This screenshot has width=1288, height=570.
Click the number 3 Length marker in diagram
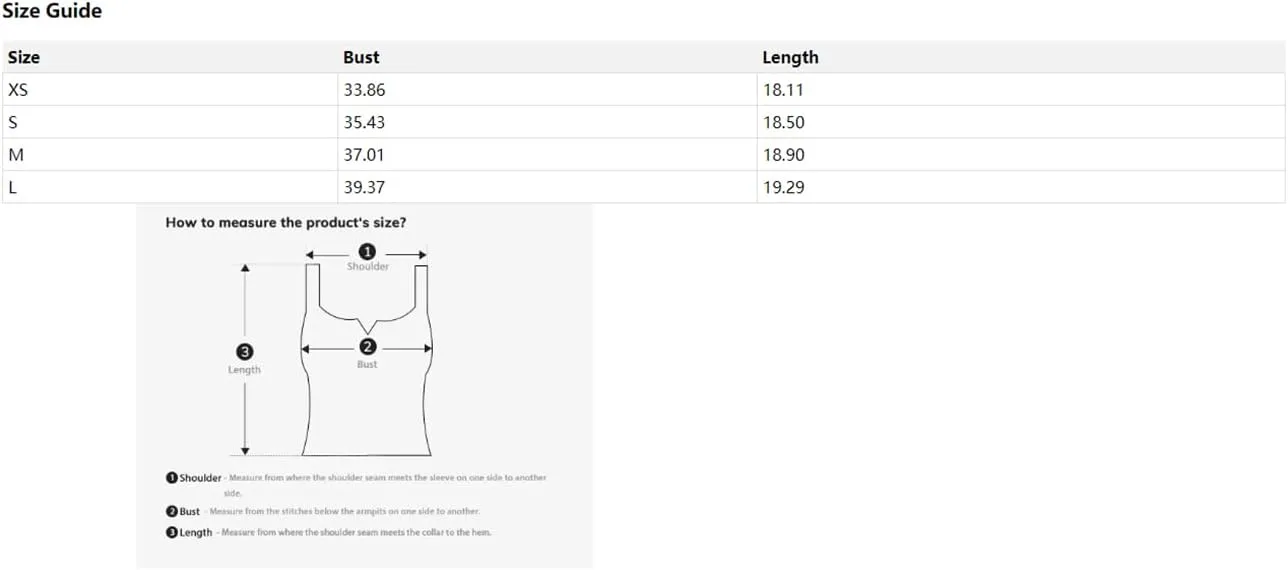tap(244, 352)
